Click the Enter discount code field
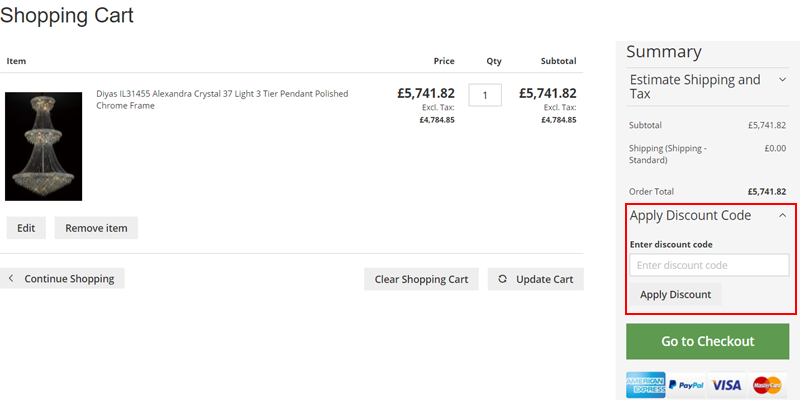 click(709, 265)
